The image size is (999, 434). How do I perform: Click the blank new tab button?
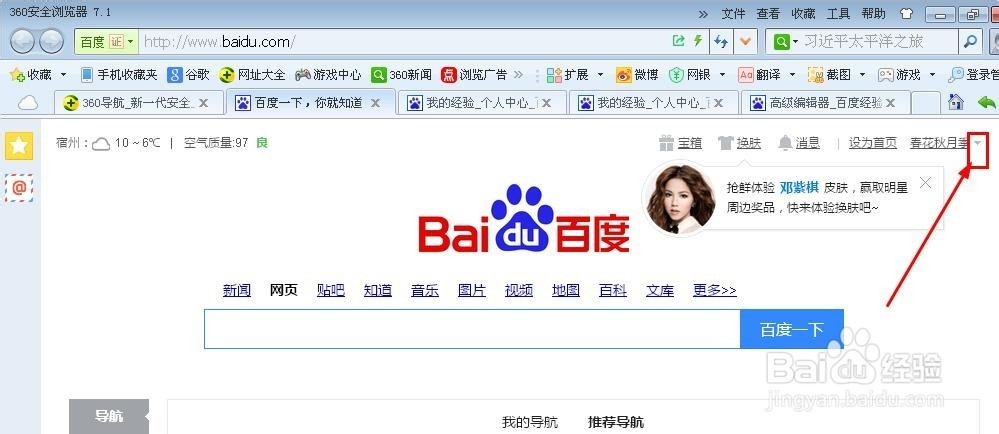[926, 103]
